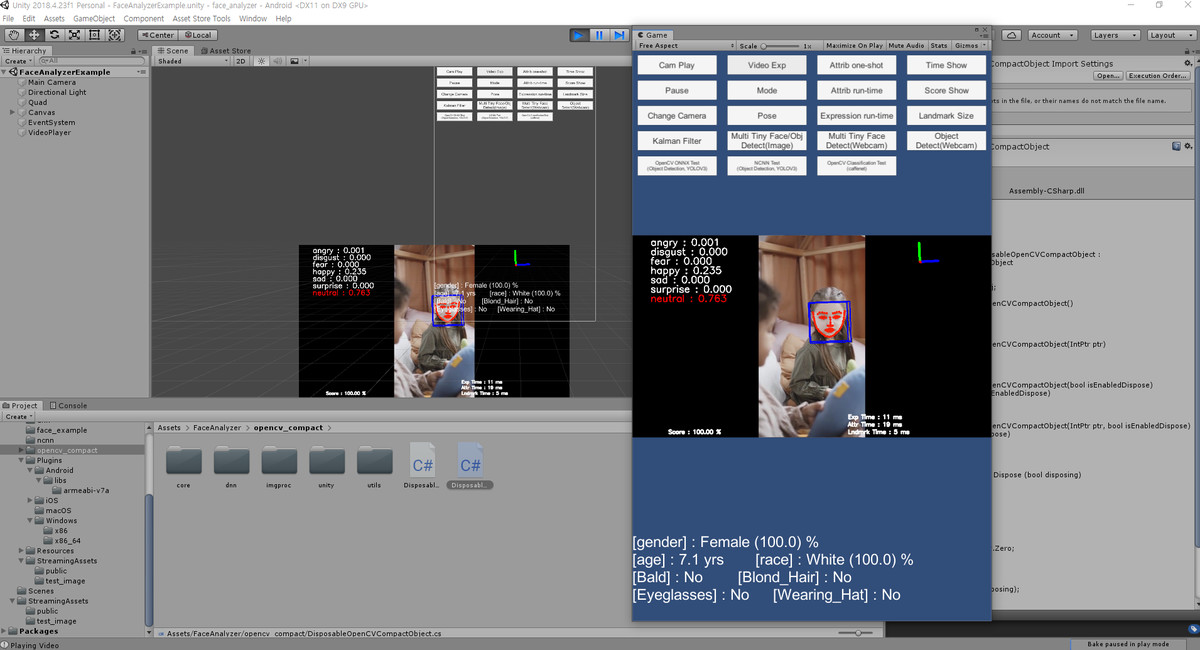Select Main Camera in the Hierarchy
The height and width of the screenshot is (650, 1200).
point(52,82)
